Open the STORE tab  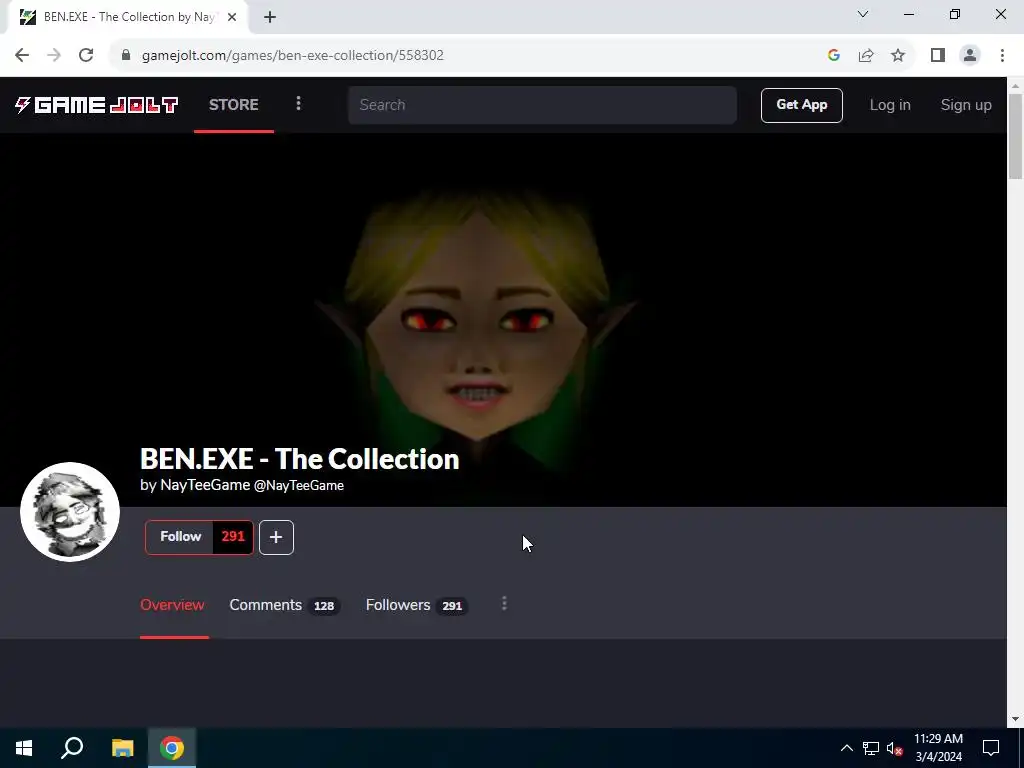(234, 104)
